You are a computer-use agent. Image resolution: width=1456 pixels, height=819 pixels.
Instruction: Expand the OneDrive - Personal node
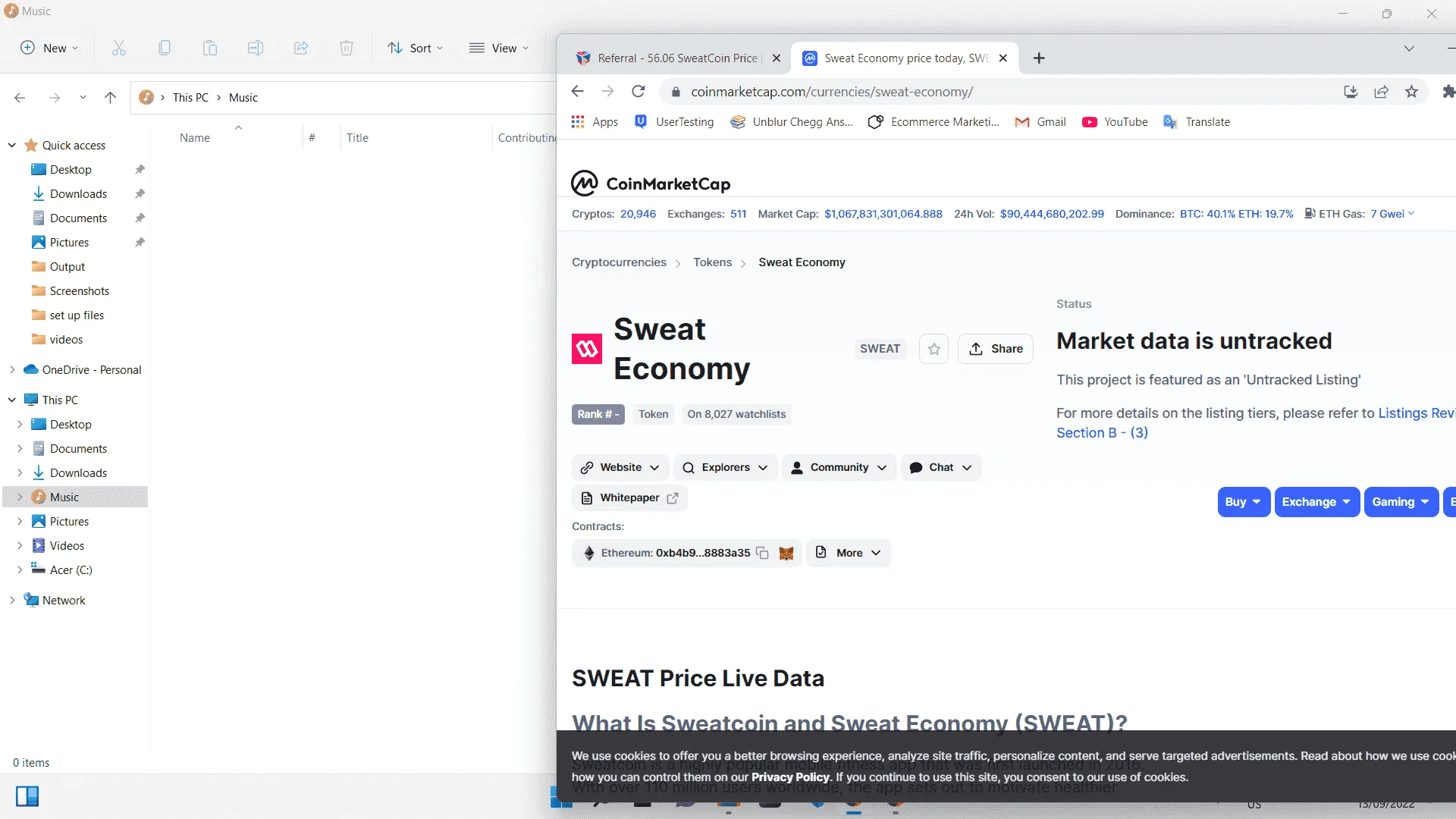point(12,369)
